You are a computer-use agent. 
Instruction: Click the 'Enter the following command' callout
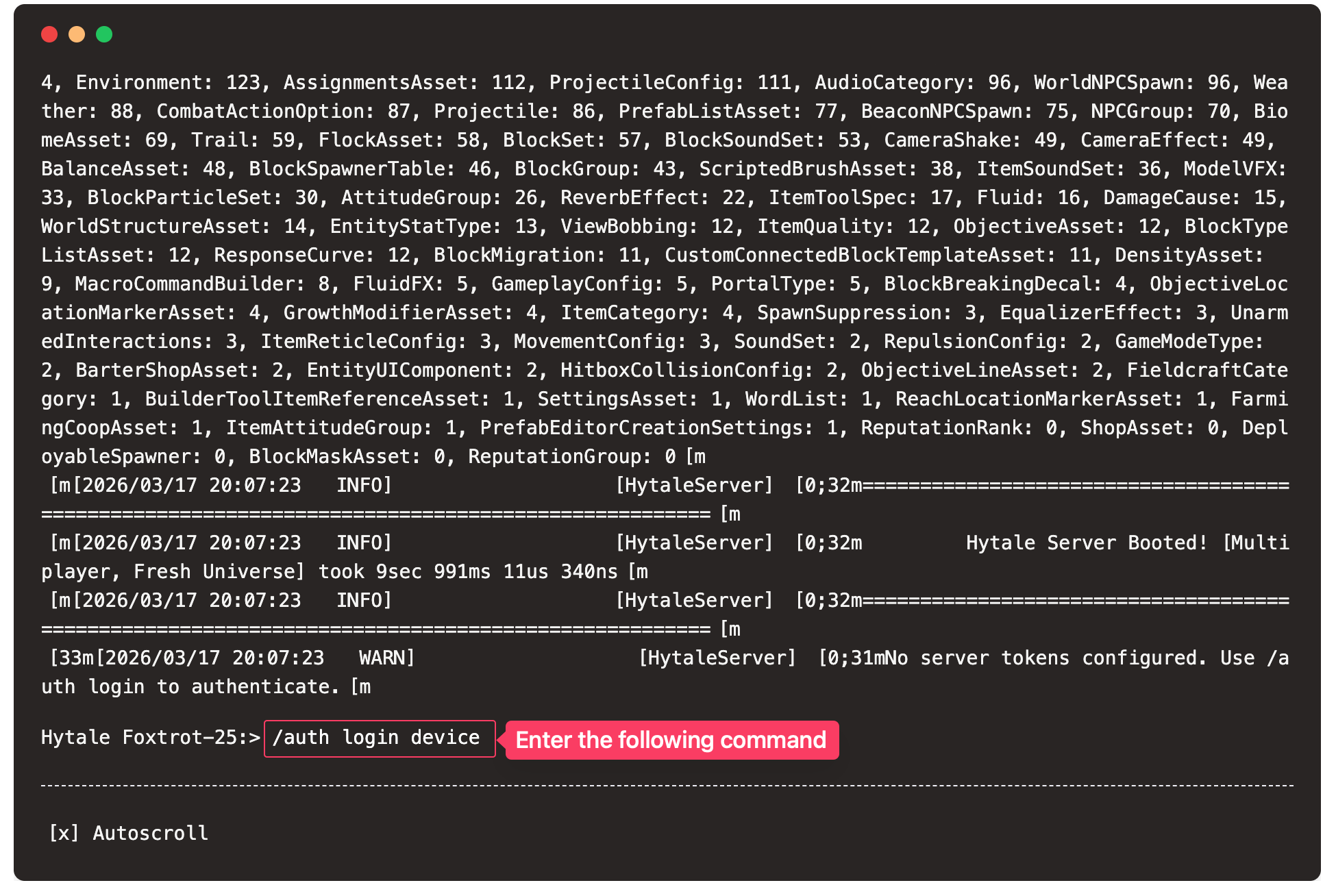click(671, 740)
